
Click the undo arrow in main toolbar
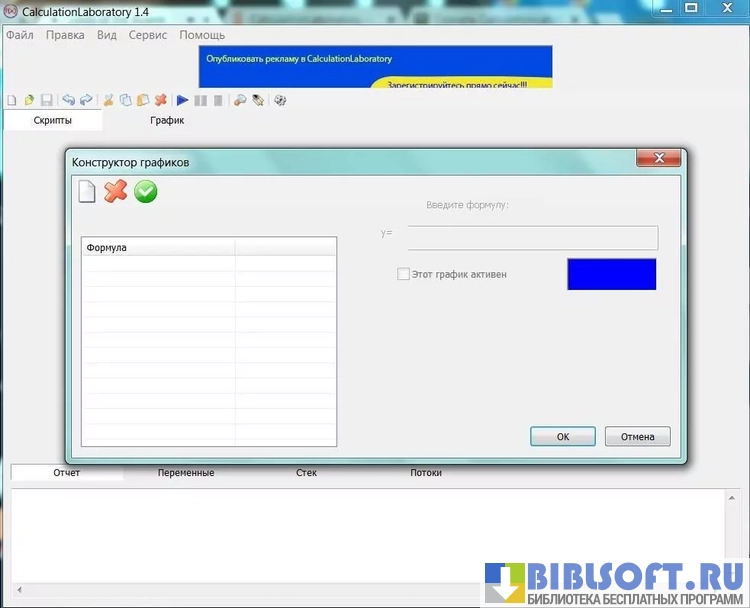tap(68, 100)
